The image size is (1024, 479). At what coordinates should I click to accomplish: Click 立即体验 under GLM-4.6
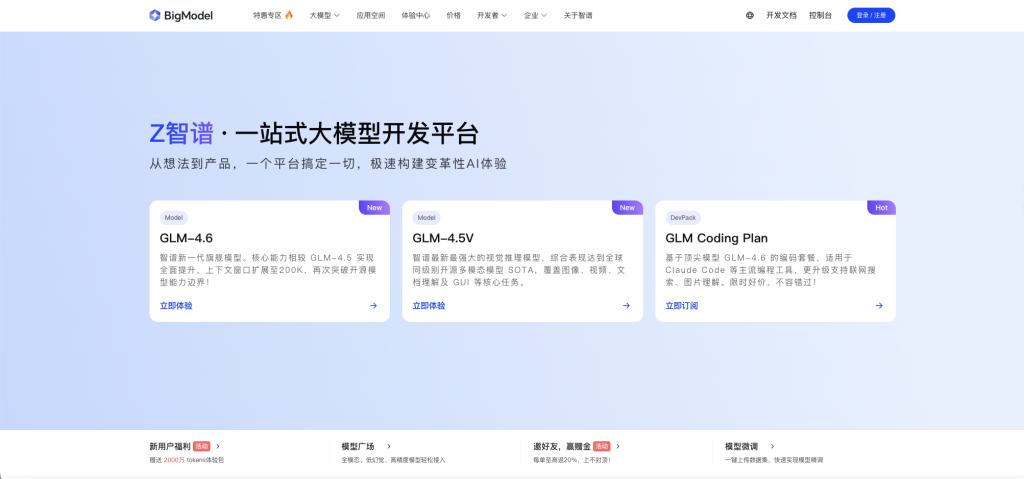tap(176, 306)
